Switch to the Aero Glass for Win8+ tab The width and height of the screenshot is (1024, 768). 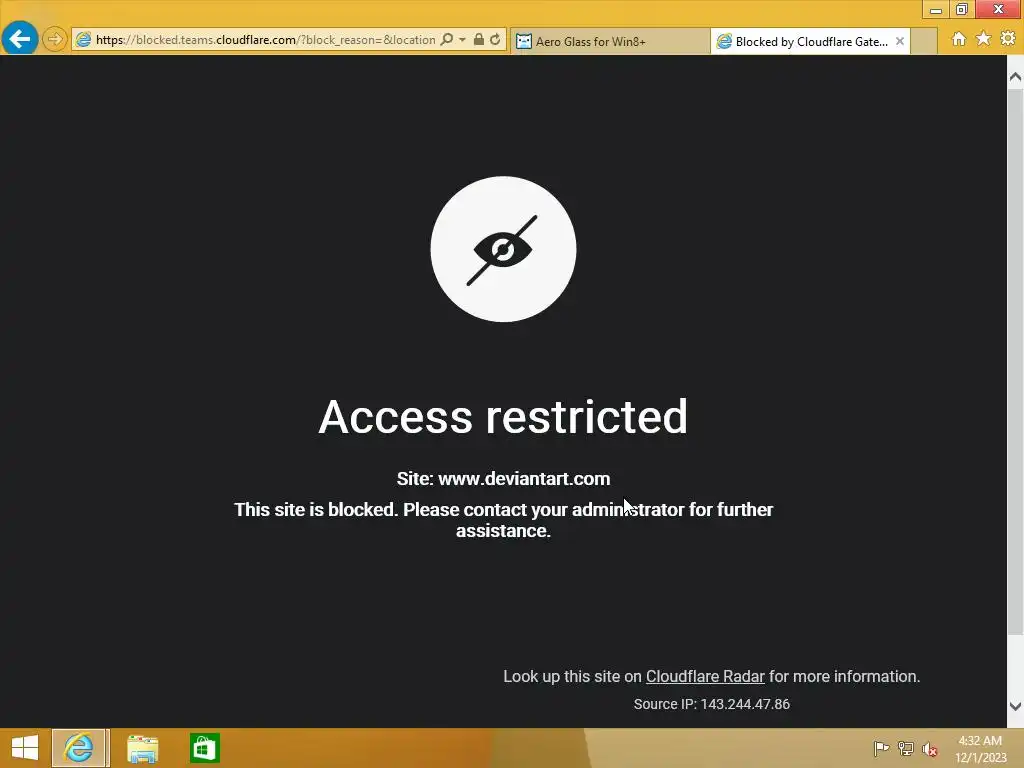(610, 41)
